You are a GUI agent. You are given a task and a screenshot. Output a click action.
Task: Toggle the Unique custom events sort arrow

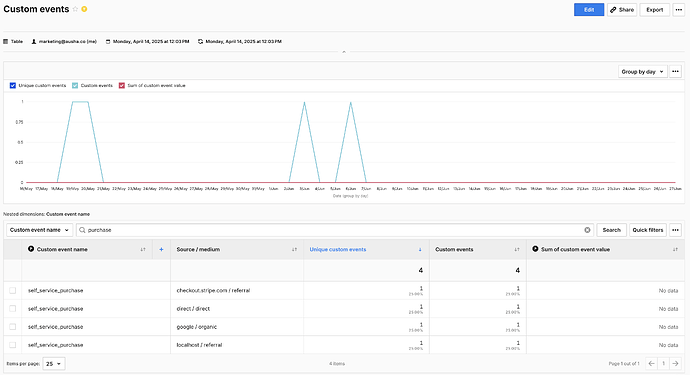(x=420, y=250)
